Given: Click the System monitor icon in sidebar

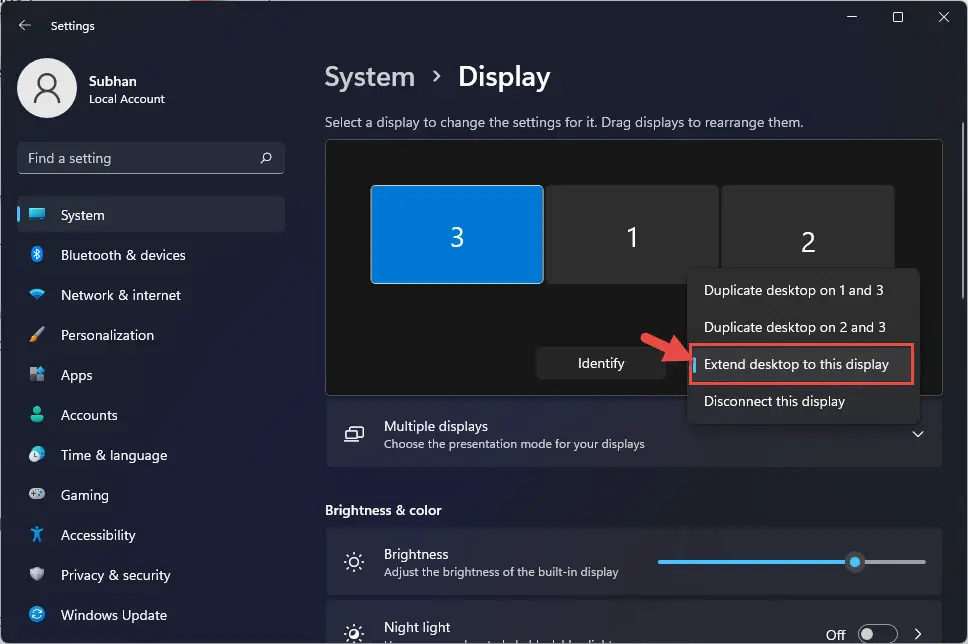Looking at the screenshot, I should click(x=37, y=214).
